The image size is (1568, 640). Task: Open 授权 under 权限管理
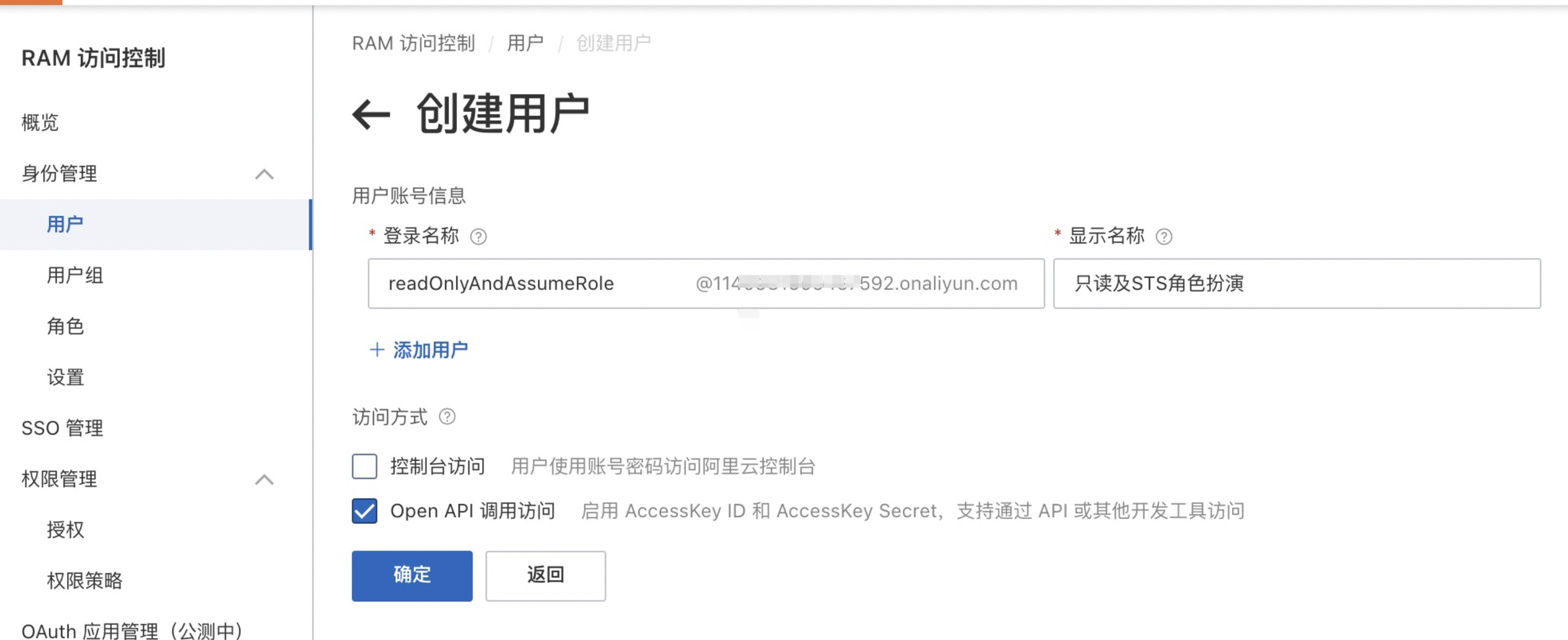65,530
